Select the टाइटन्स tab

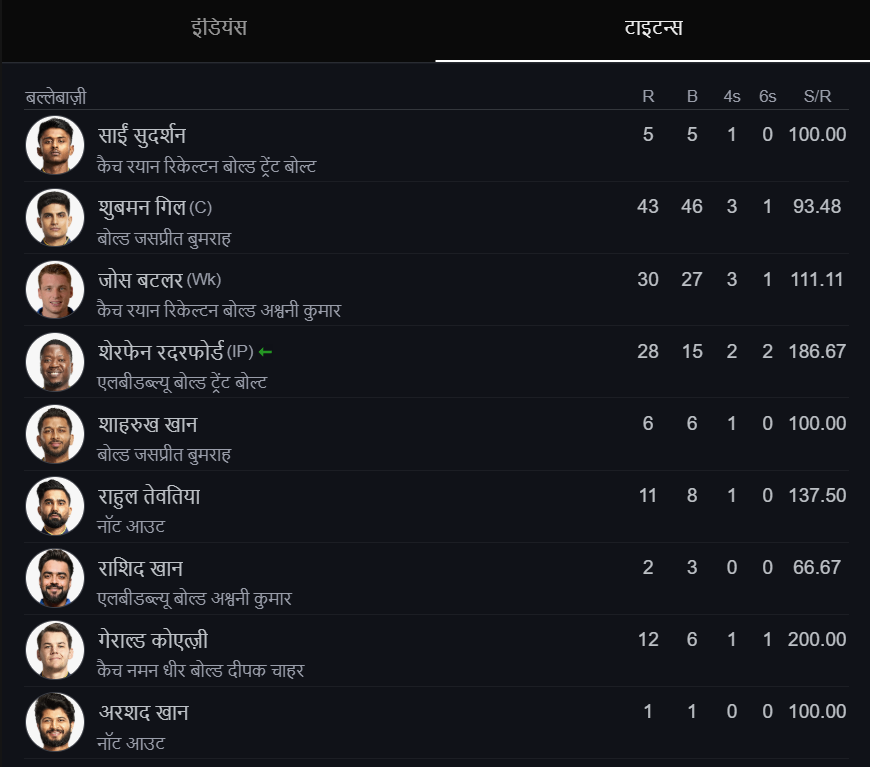pos(652,28)
